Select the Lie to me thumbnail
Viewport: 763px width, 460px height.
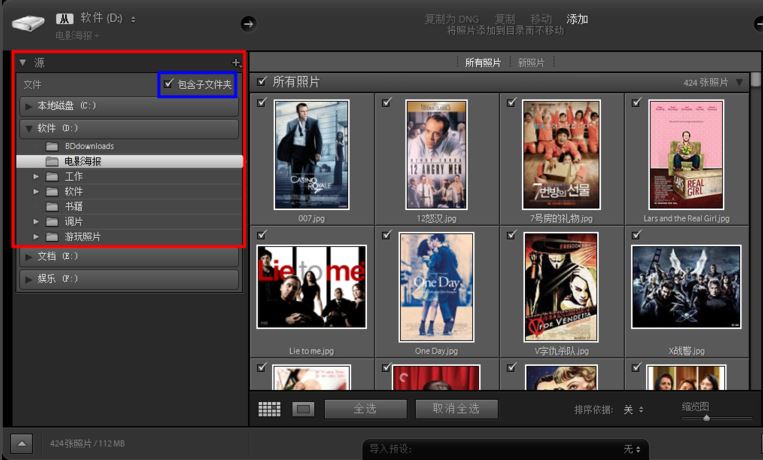311,287
